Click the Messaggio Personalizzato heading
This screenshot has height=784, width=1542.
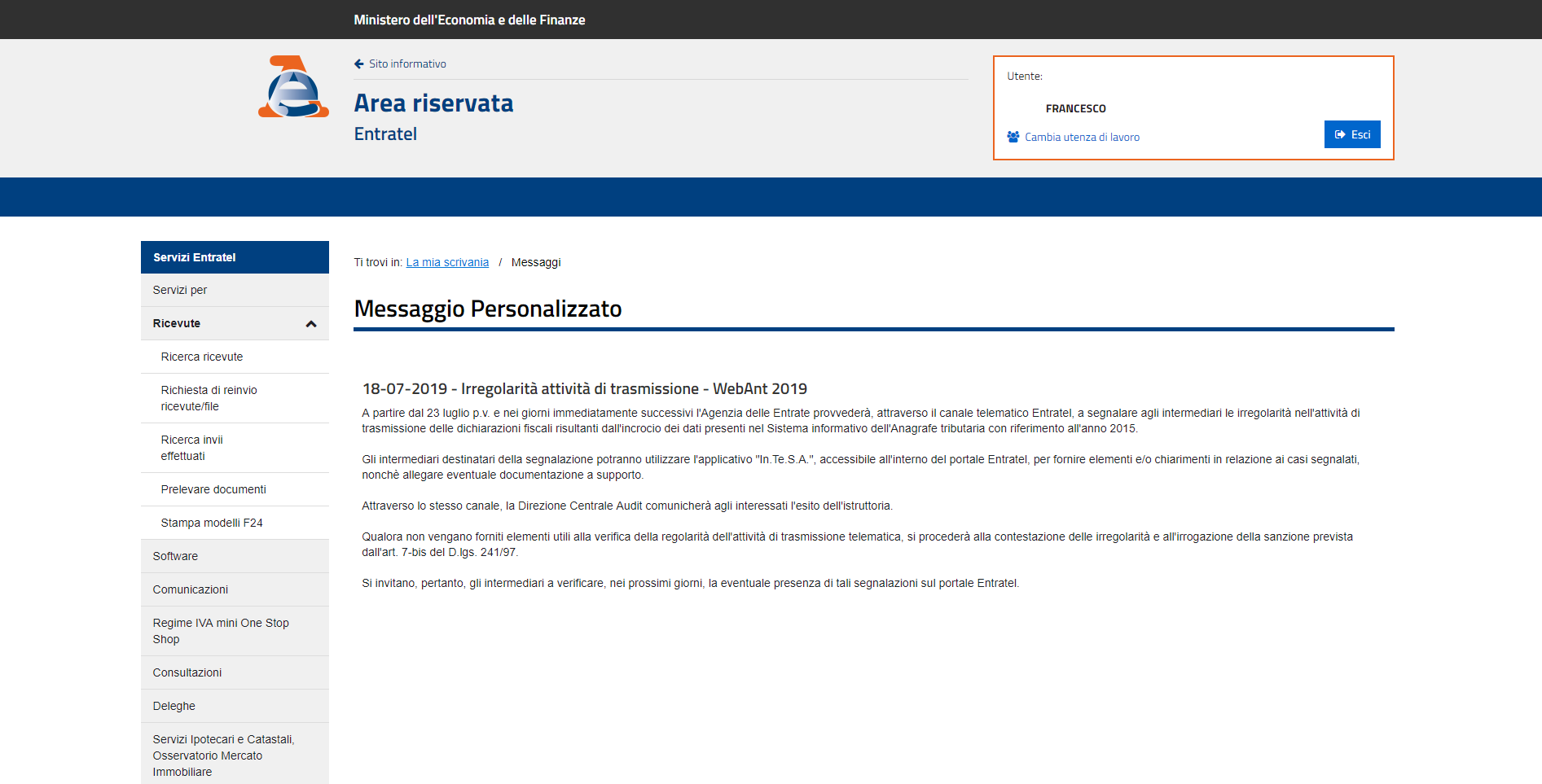point(488,309)
